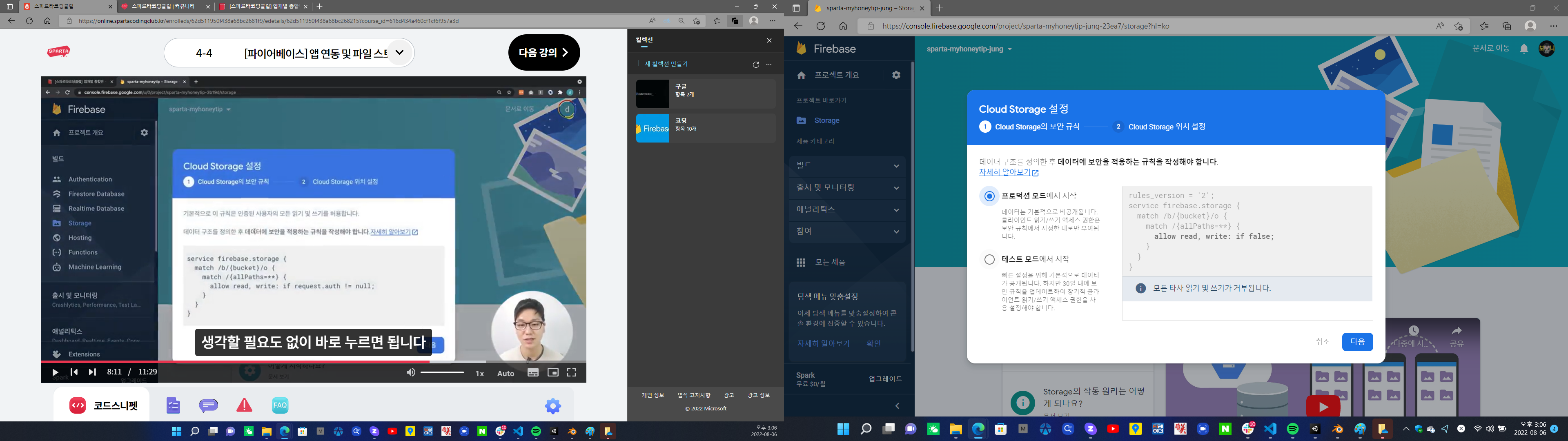Skip to the previous lecture video
The width and height of the screenshot is (1568, 441).
click(x=73, y=372)
